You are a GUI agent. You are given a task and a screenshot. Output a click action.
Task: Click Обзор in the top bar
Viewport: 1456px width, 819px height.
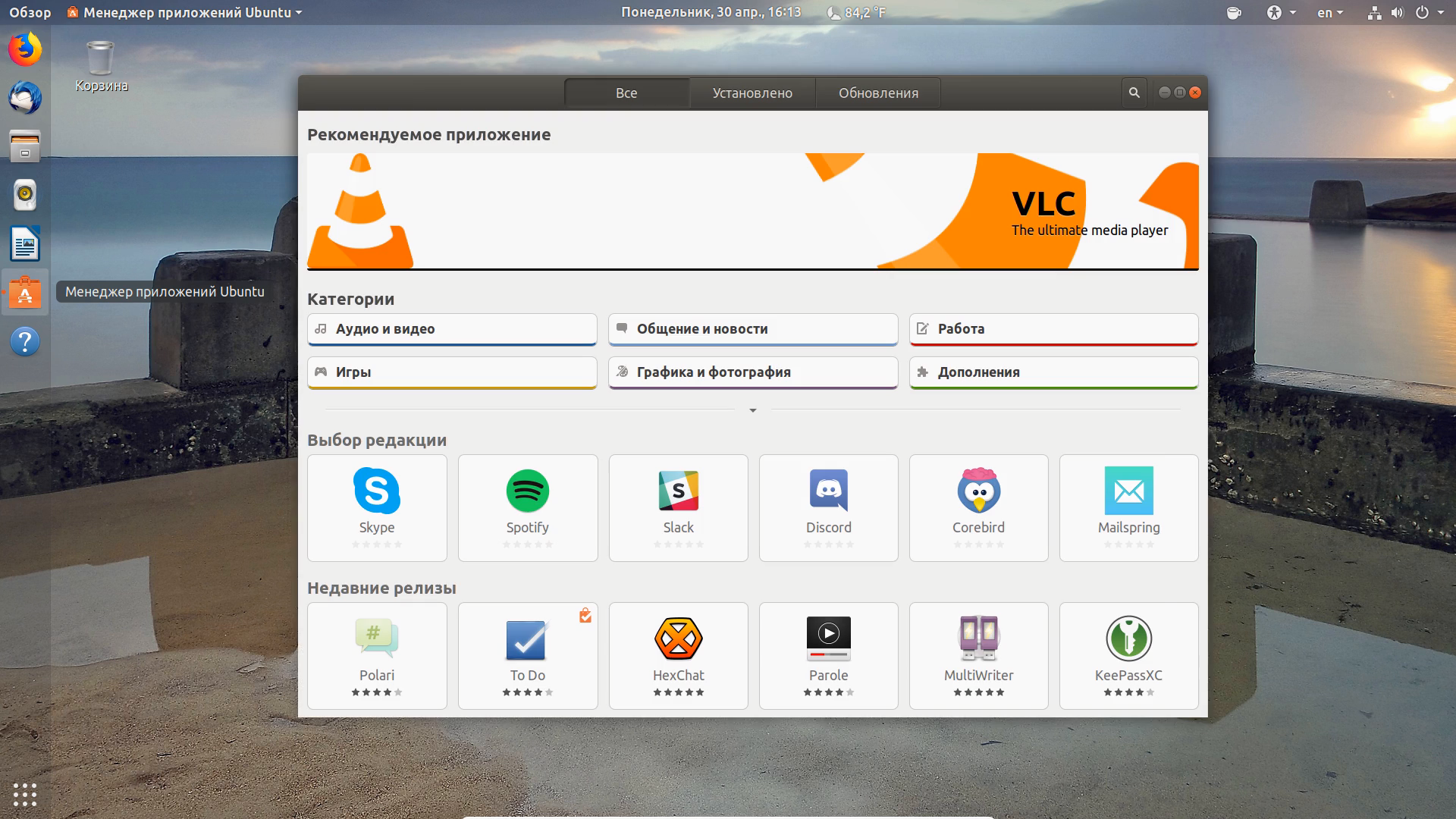tap(30, 12)
